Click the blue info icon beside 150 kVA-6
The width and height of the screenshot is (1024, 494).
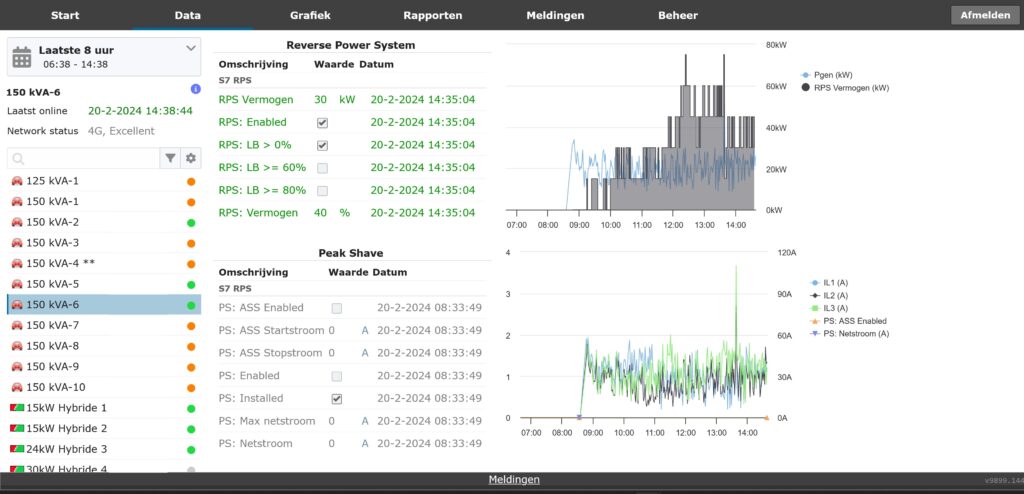(x=195, y=90)
